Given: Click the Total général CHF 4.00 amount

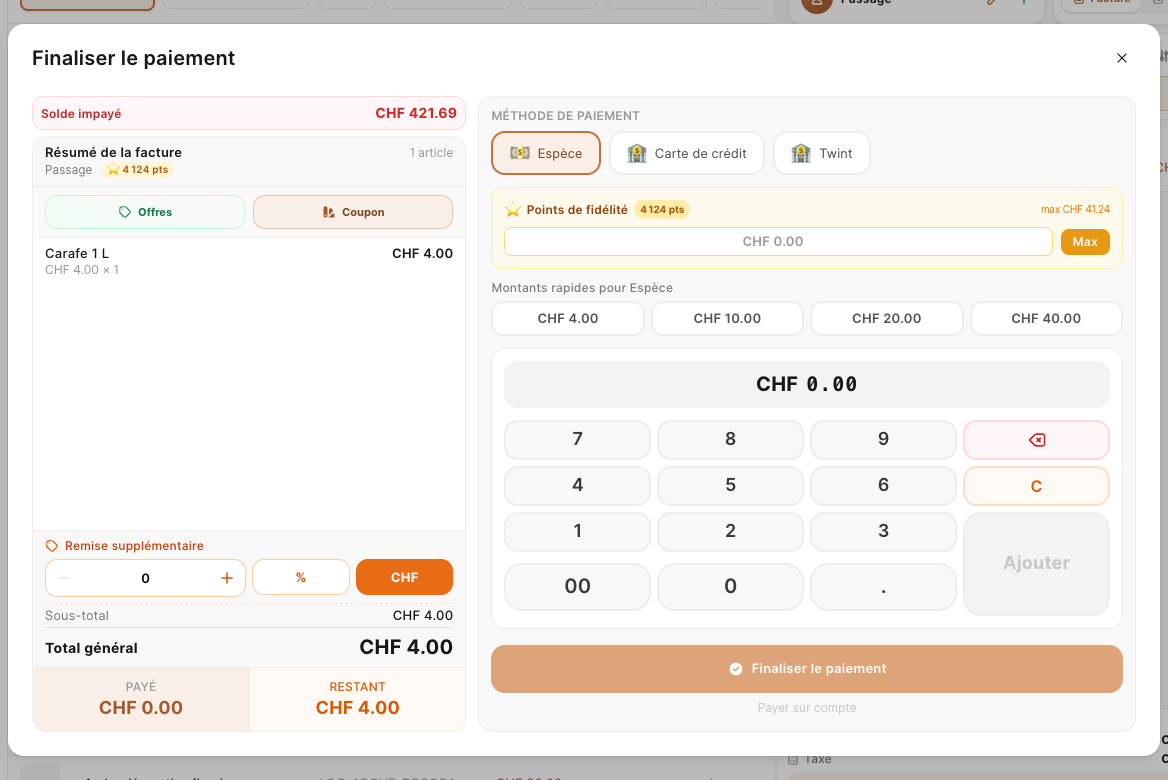Looking at the screenshot, I should pos(406,647).
